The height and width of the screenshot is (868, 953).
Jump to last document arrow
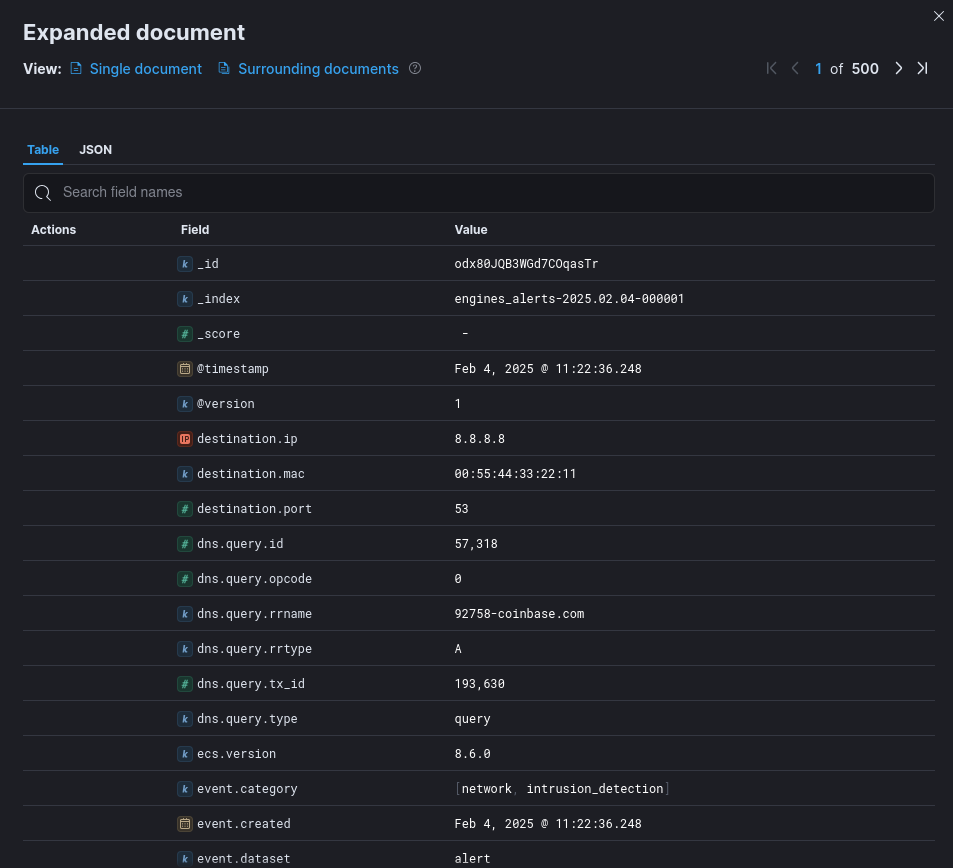tap(923, 69)
